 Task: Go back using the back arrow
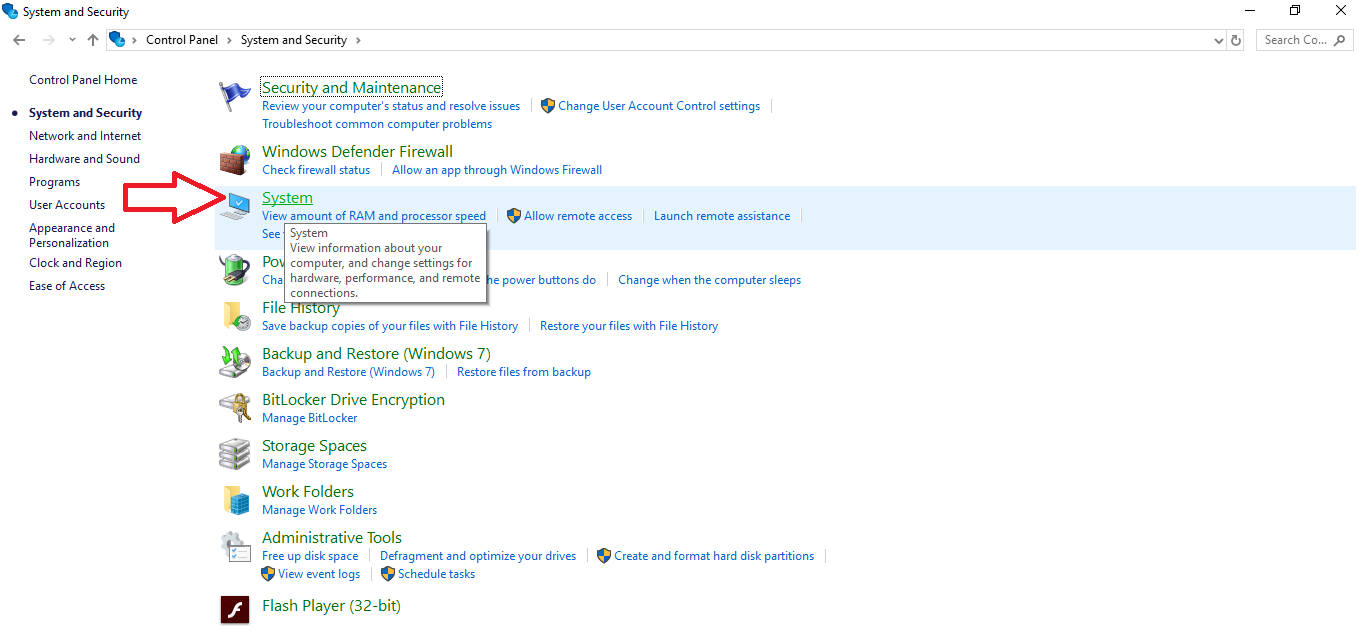pos(19,40)
